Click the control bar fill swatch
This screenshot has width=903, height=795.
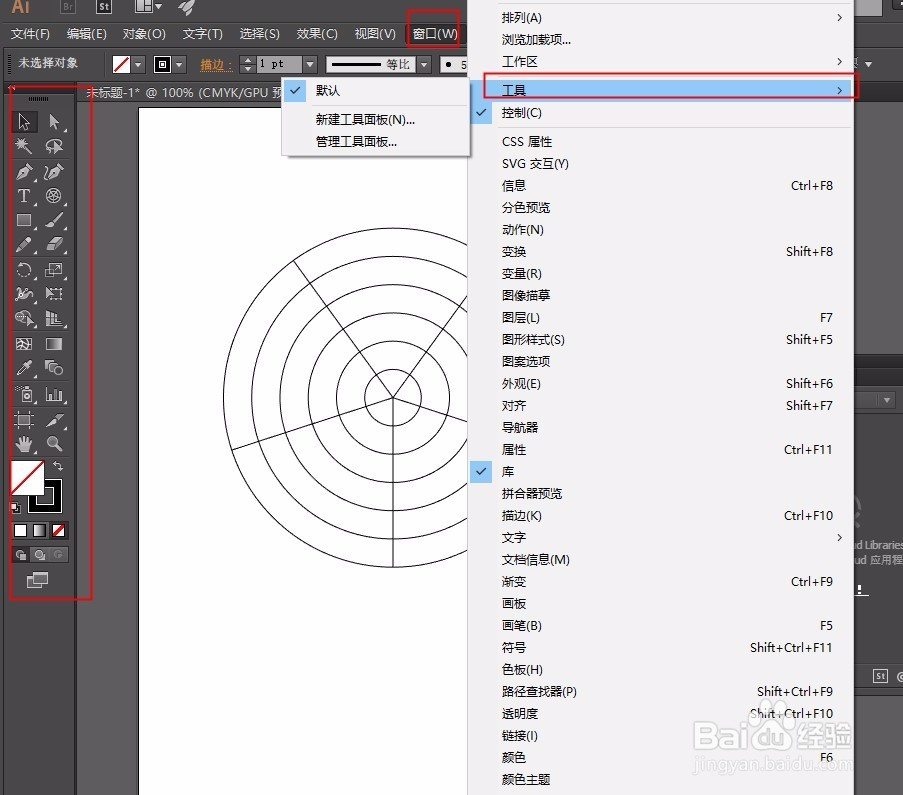tap(121, 64)
